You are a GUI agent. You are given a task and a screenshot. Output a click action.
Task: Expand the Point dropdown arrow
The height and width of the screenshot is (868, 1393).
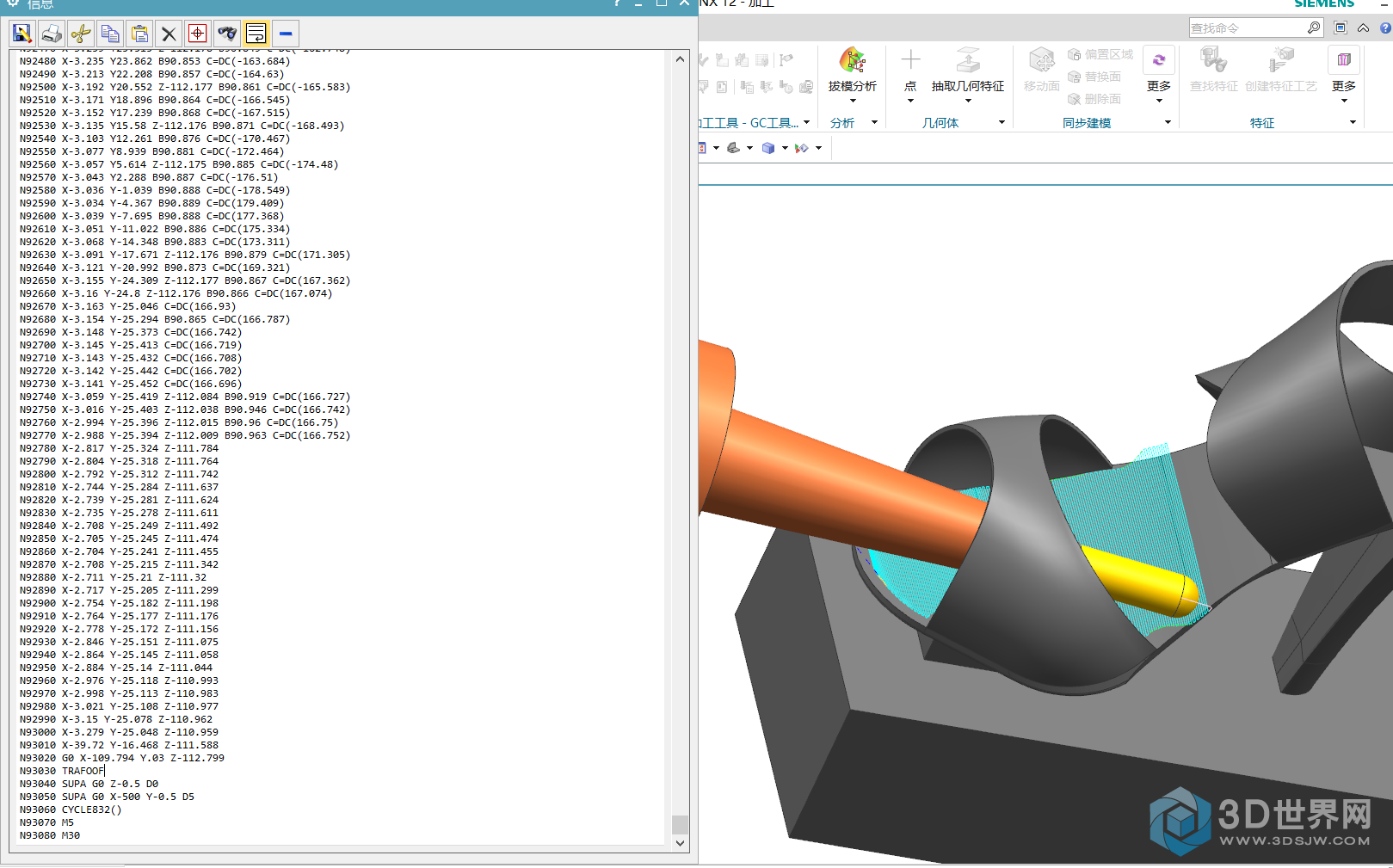pyautogui.click(x=910, y=101)
